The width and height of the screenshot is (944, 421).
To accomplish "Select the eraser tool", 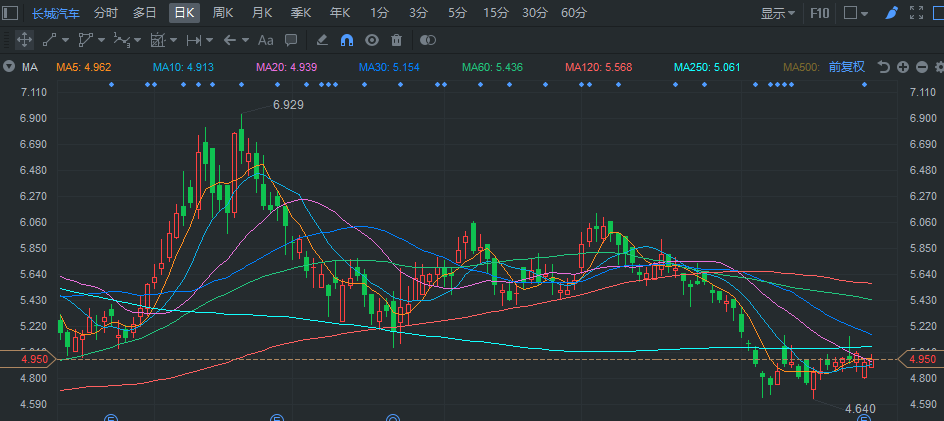I will tap(322, 40).
